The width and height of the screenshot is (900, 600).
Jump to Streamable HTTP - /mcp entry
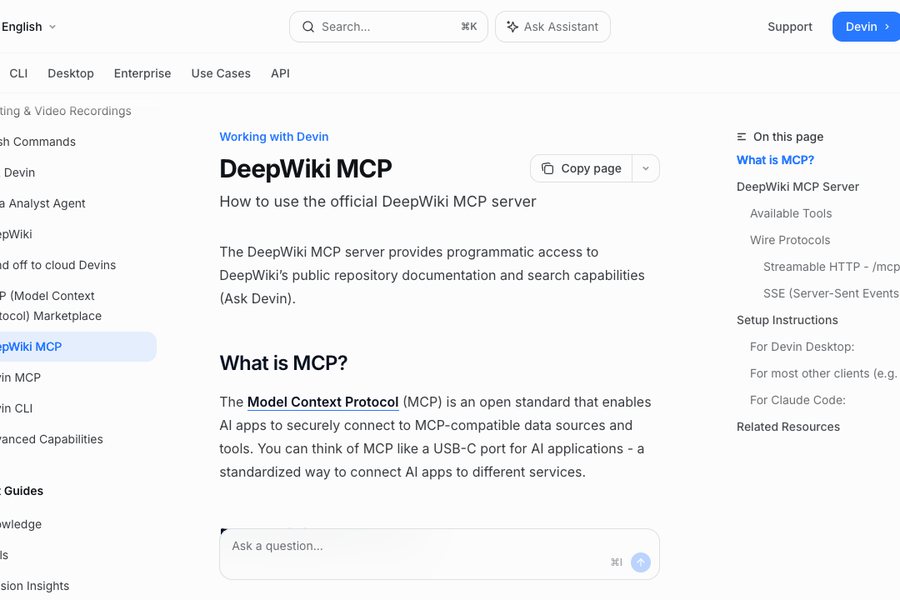click(x=831, y=266)
